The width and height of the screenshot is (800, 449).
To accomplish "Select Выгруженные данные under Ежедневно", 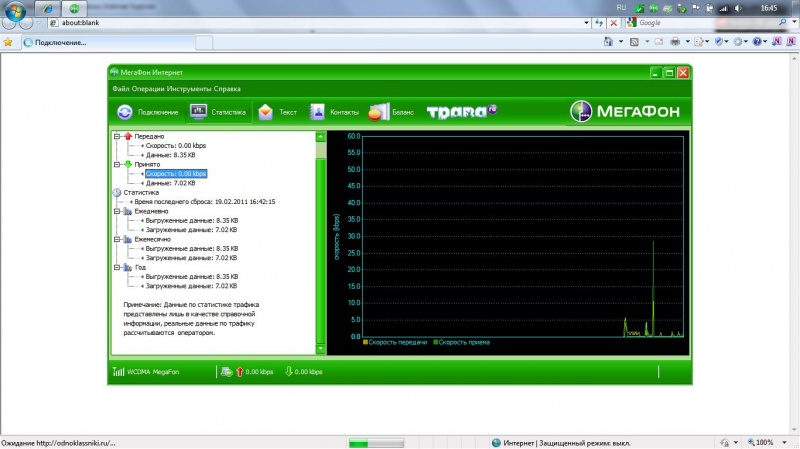I will point(192,220).
